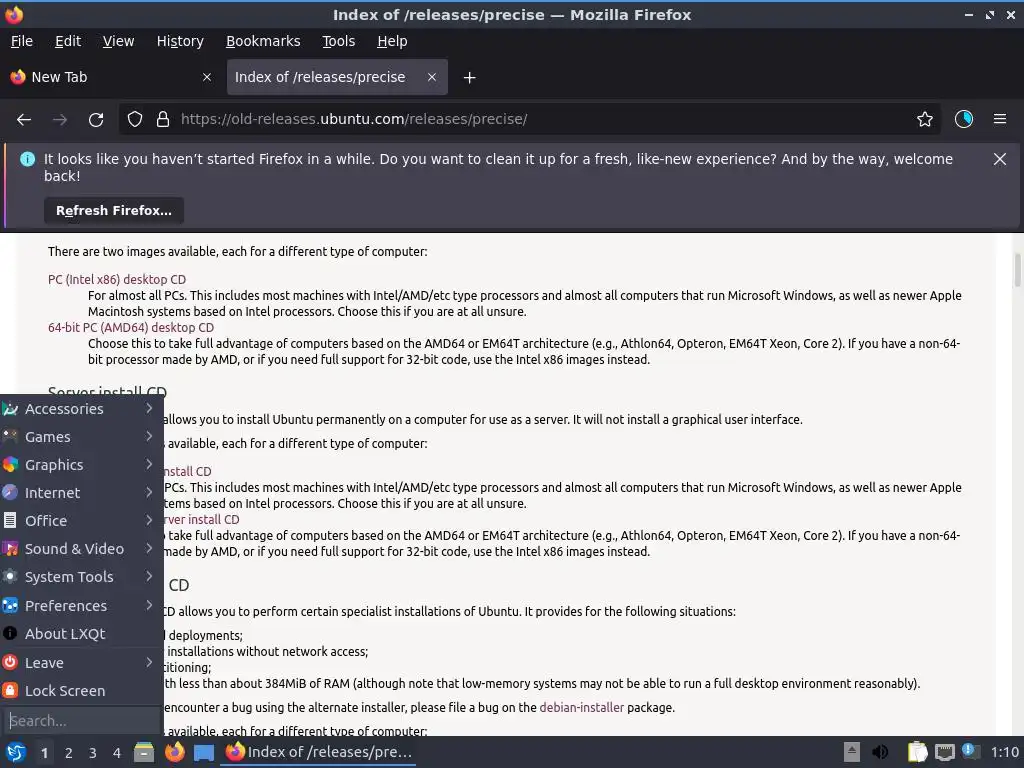Go back to the previous page

point(24,120)
